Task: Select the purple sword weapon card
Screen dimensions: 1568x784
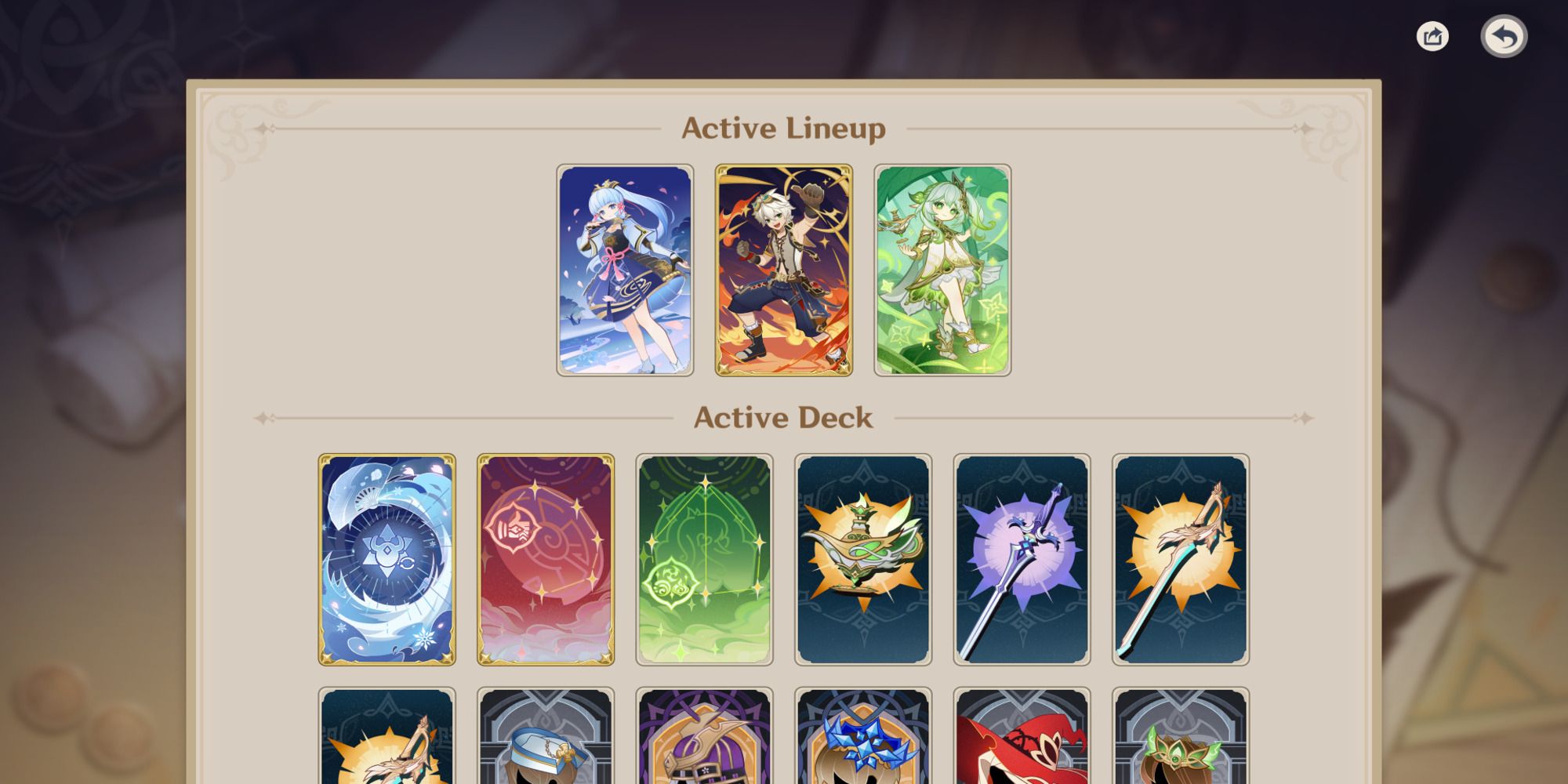Action: pyautogui.click(x=1022, y=560)
